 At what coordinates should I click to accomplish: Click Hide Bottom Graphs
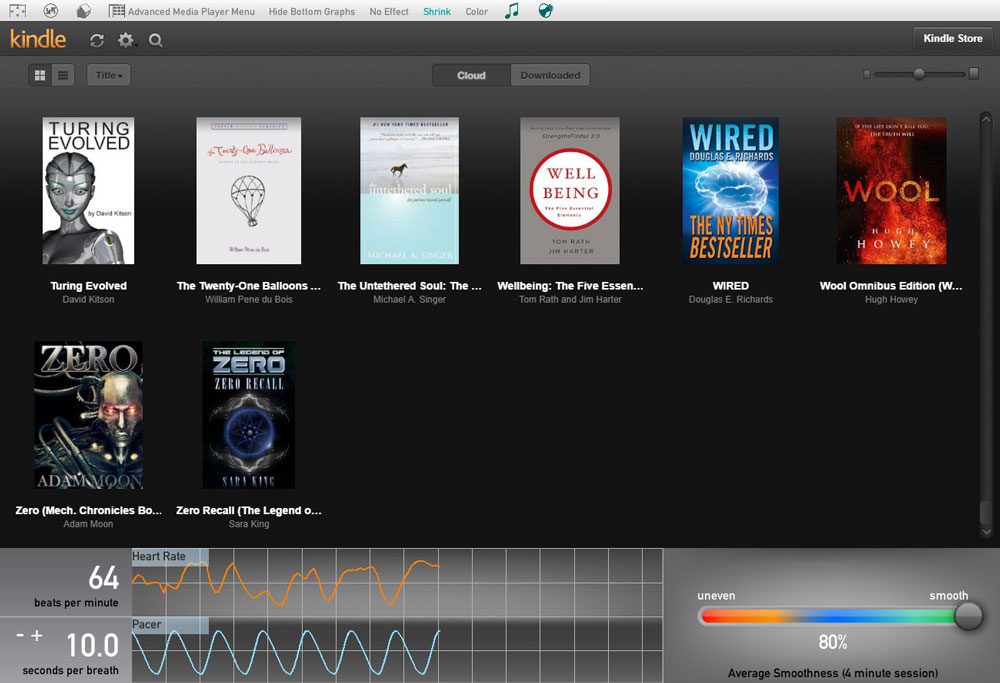(311, 12)
